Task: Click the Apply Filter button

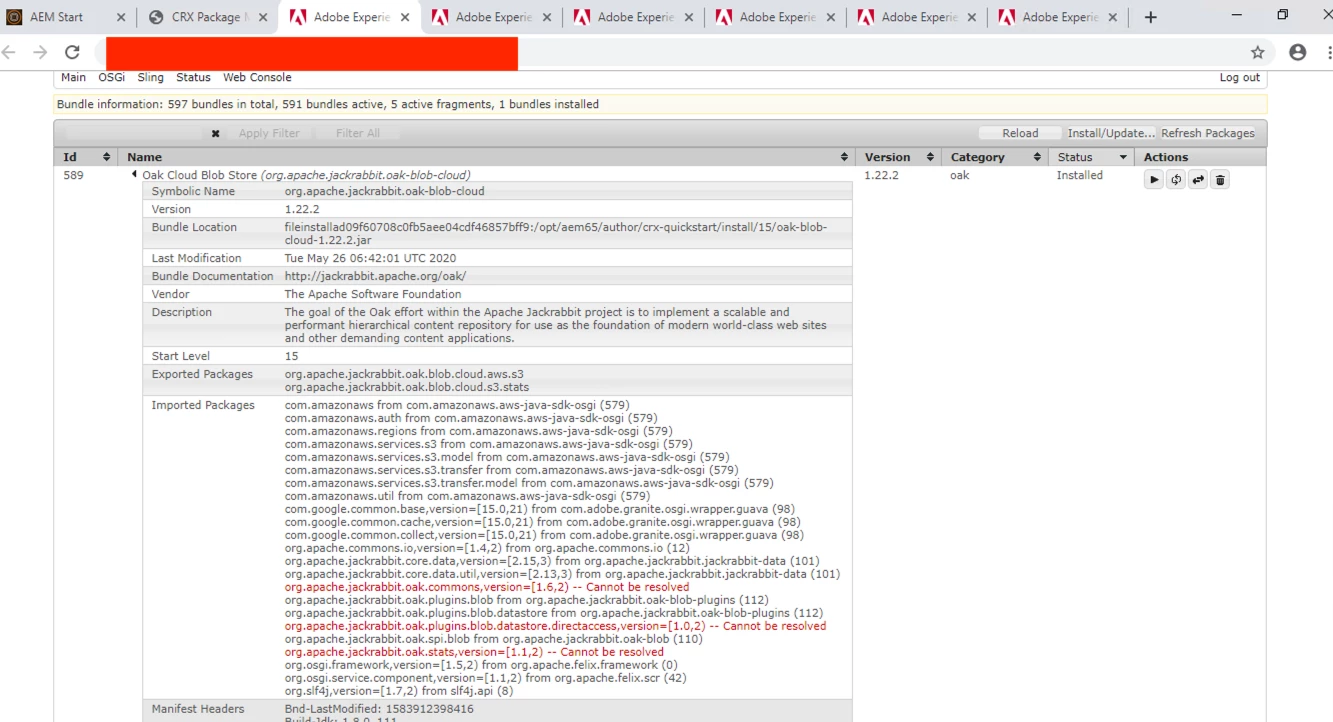Action: 269,133
